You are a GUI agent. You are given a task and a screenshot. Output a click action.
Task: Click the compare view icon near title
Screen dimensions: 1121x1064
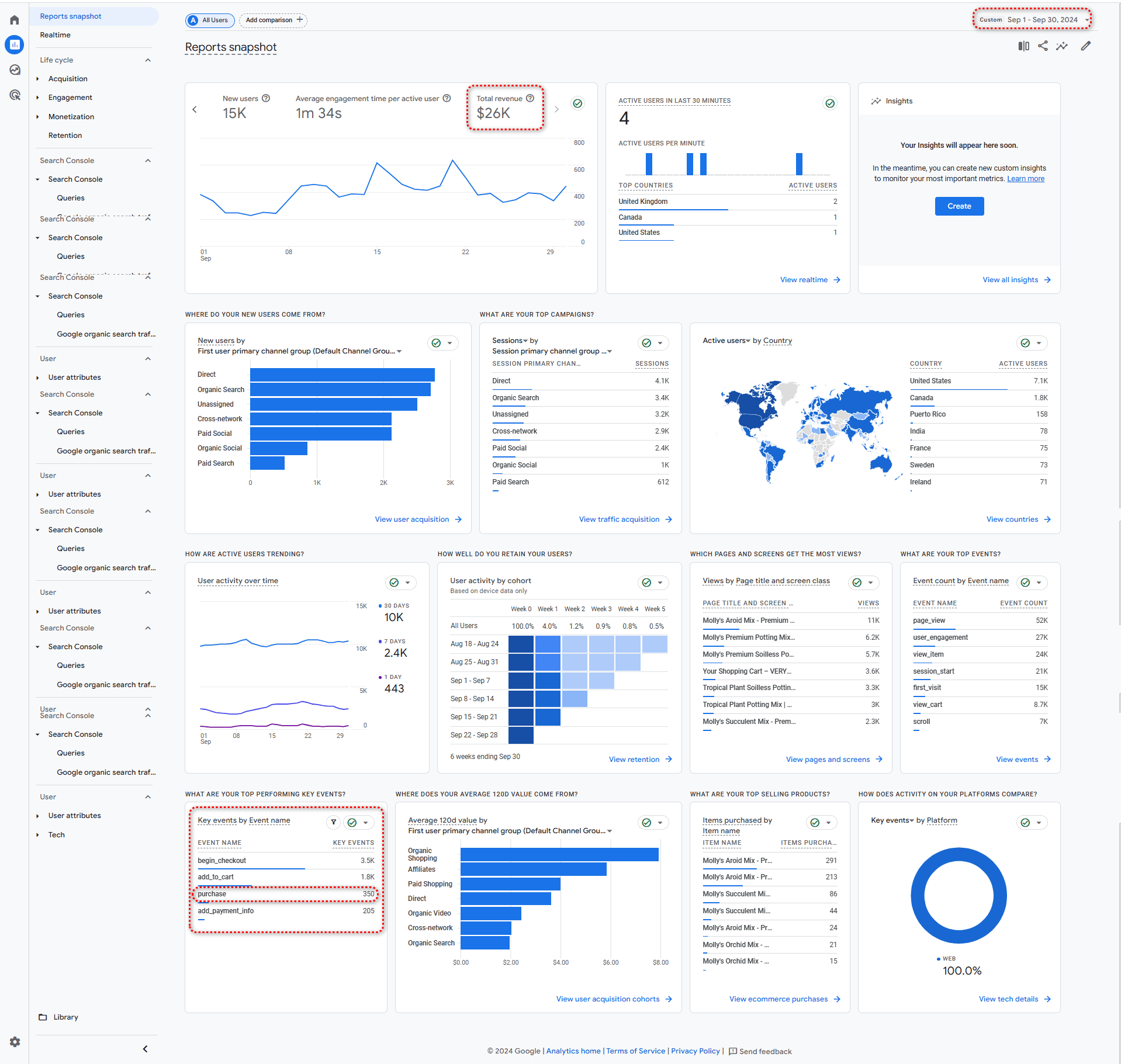coord(1023,46)
